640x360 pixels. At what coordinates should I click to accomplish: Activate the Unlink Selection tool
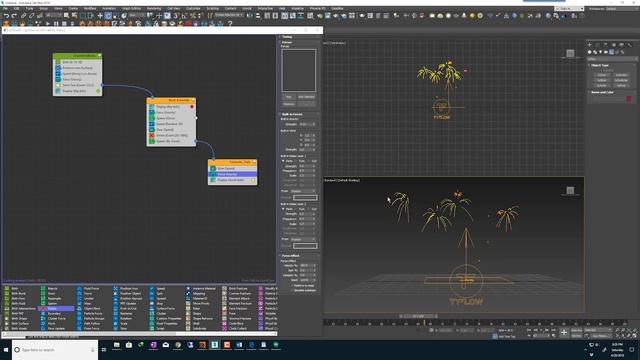point(32,16)
